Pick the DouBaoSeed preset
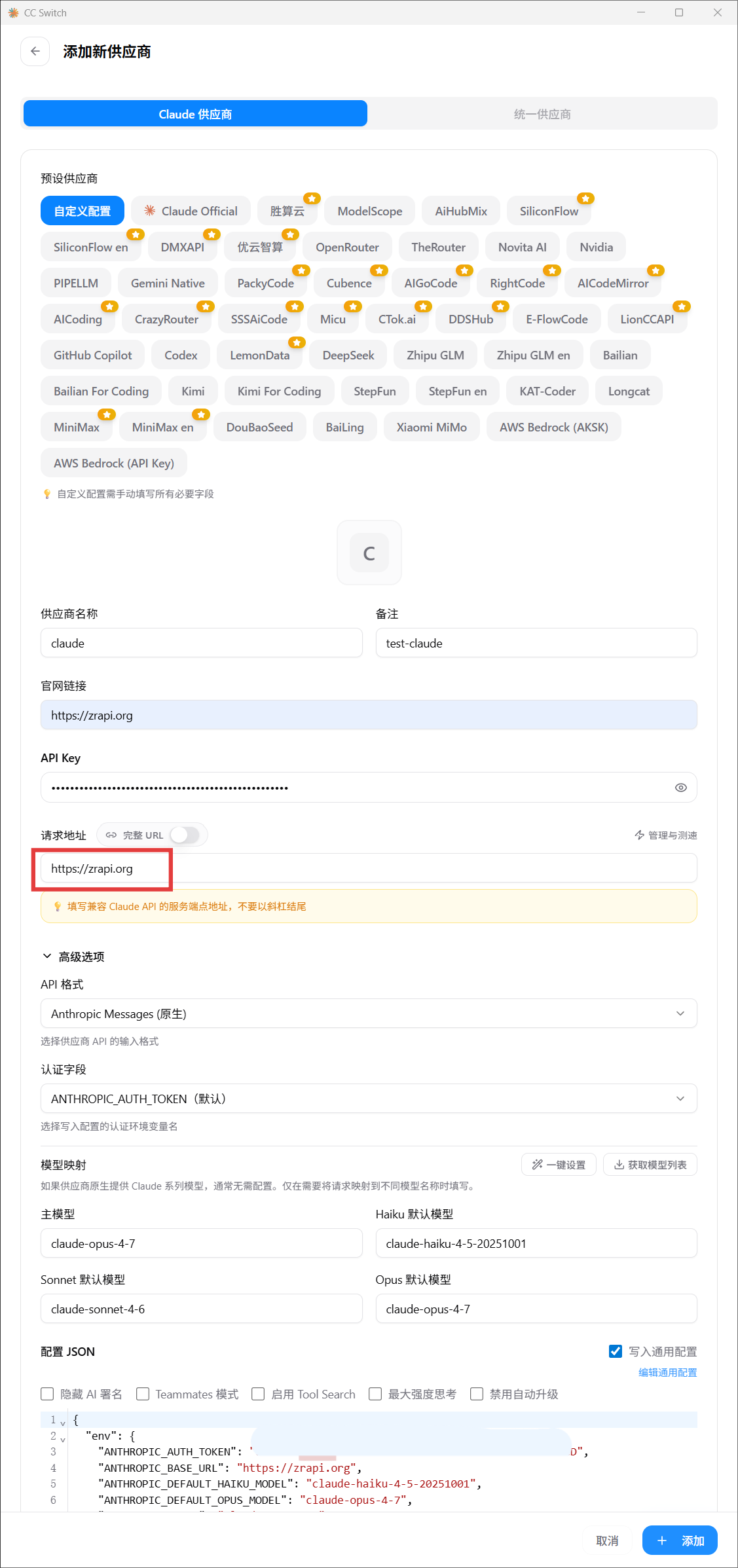Viewport: 738px width, 1568px height. (x=259, y=427)
